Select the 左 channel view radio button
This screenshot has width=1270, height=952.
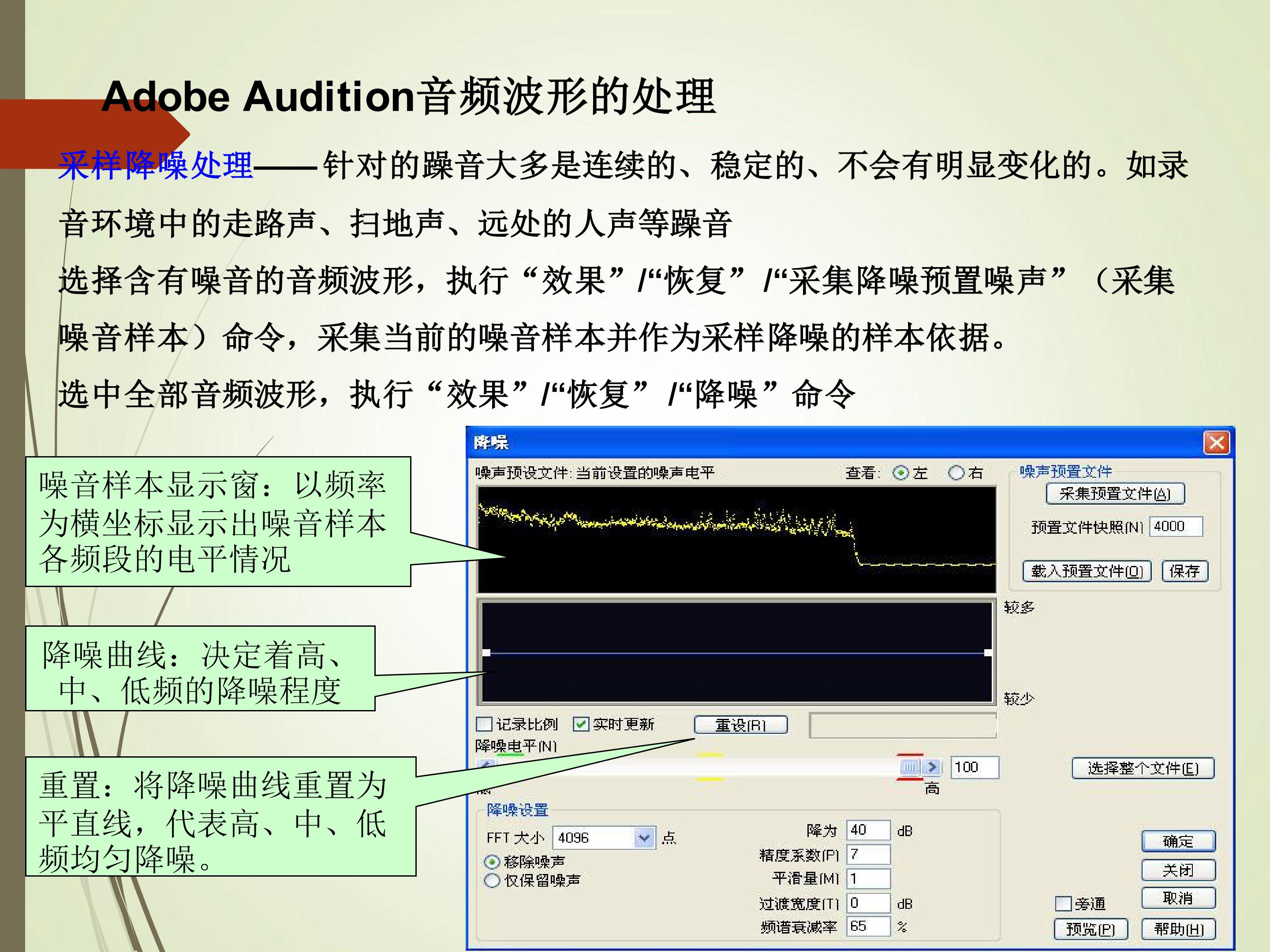coord(901,473)
